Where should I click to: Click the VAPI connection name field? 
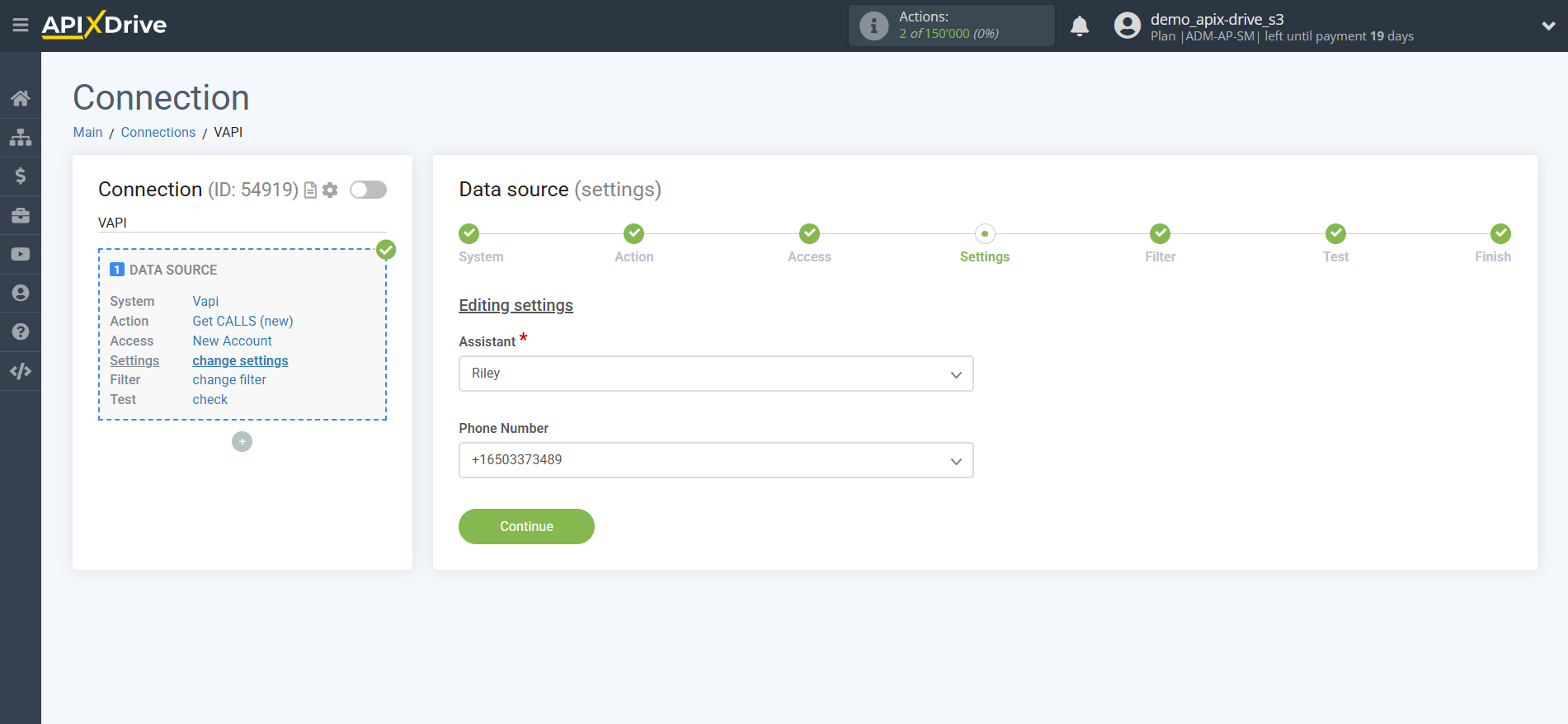(242, 223)
